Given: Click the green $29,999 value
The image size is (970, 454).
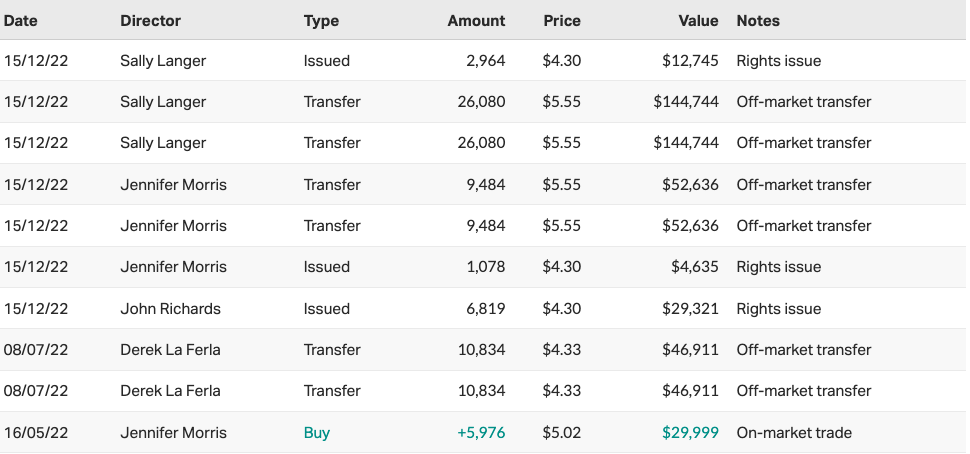Looking at the screenshot, I should pos(690,433).
